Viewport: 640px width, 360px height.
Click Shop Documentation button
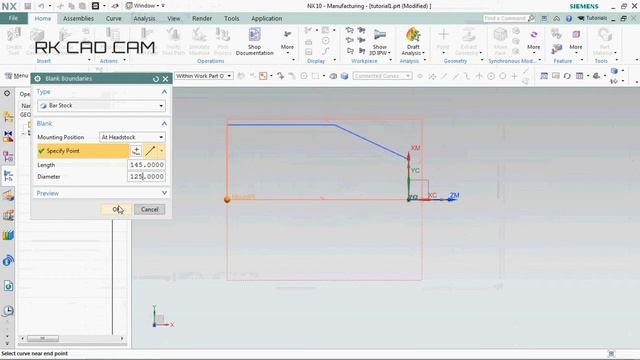[x=255, y=42]
